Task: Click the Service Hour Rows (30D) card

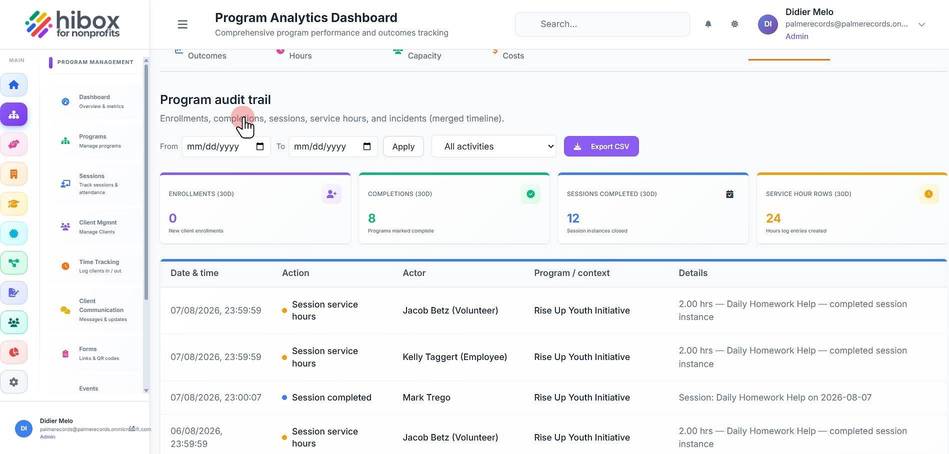Action: pos(852,208)
